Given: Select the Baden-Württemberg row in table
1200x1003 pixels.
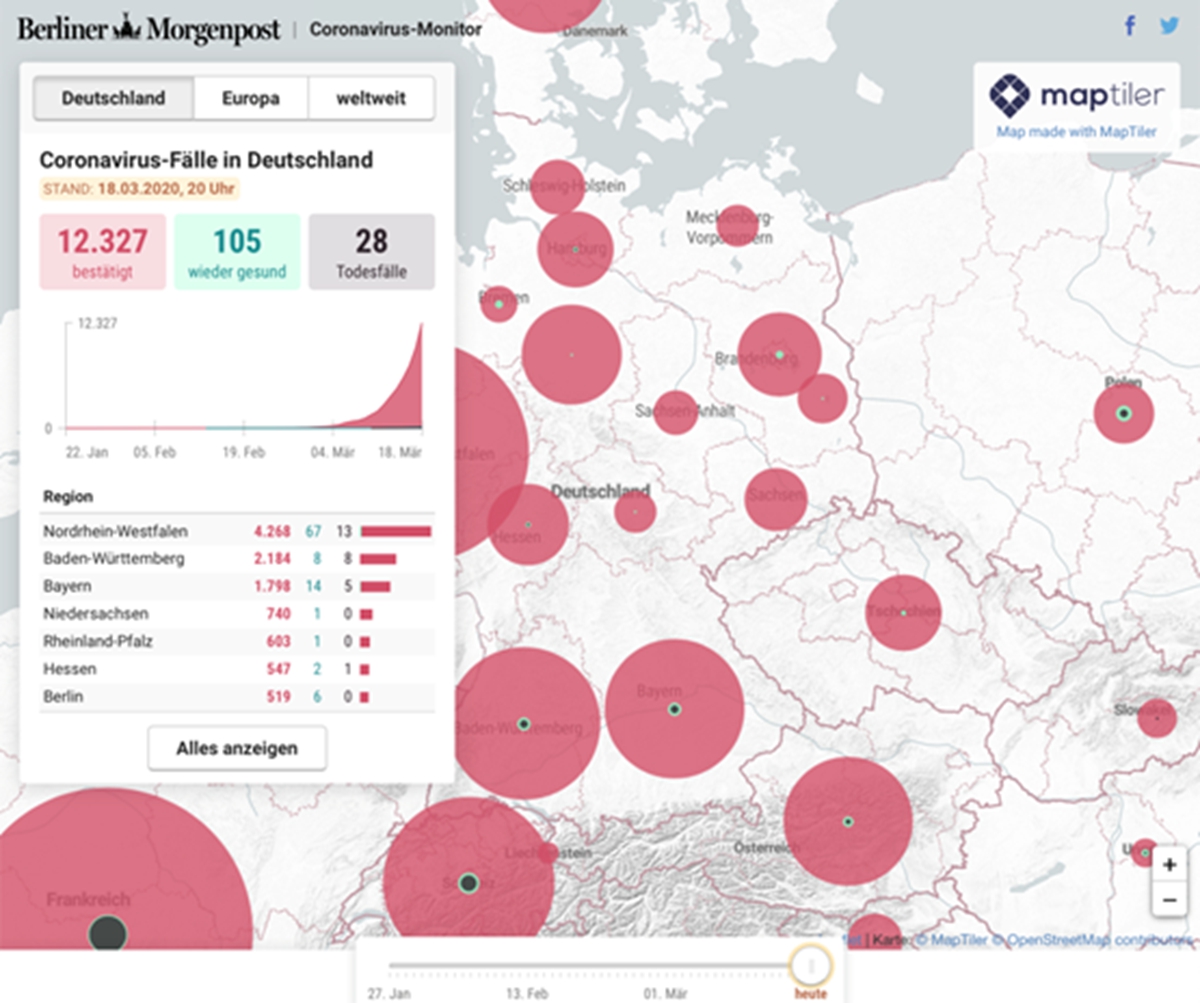Looking at the screenshot, I should click(x=237, y=558).
